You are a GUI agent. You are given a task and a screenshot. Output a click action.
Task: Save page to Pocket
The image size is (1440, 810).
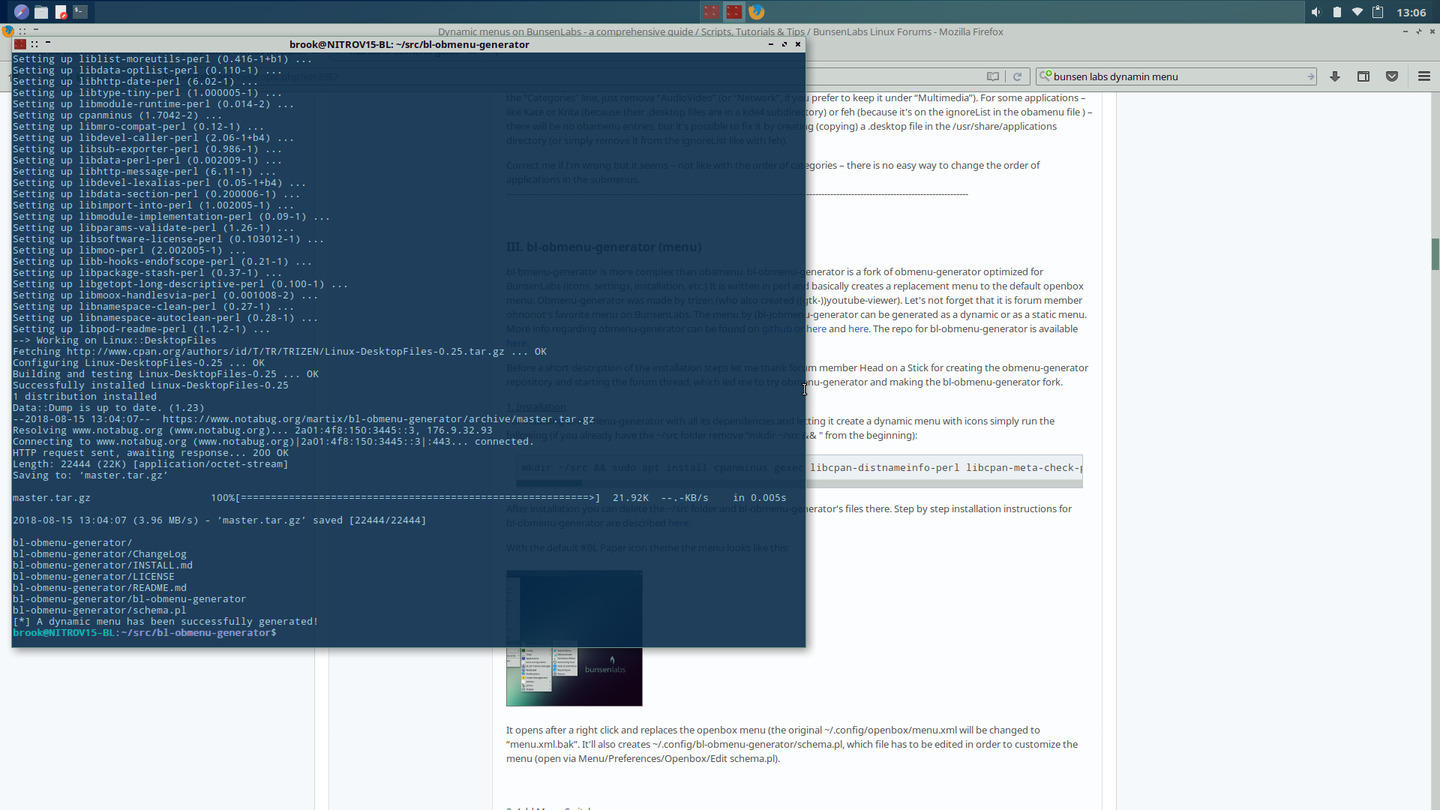pyautogui.click(x=1391, y=76)
